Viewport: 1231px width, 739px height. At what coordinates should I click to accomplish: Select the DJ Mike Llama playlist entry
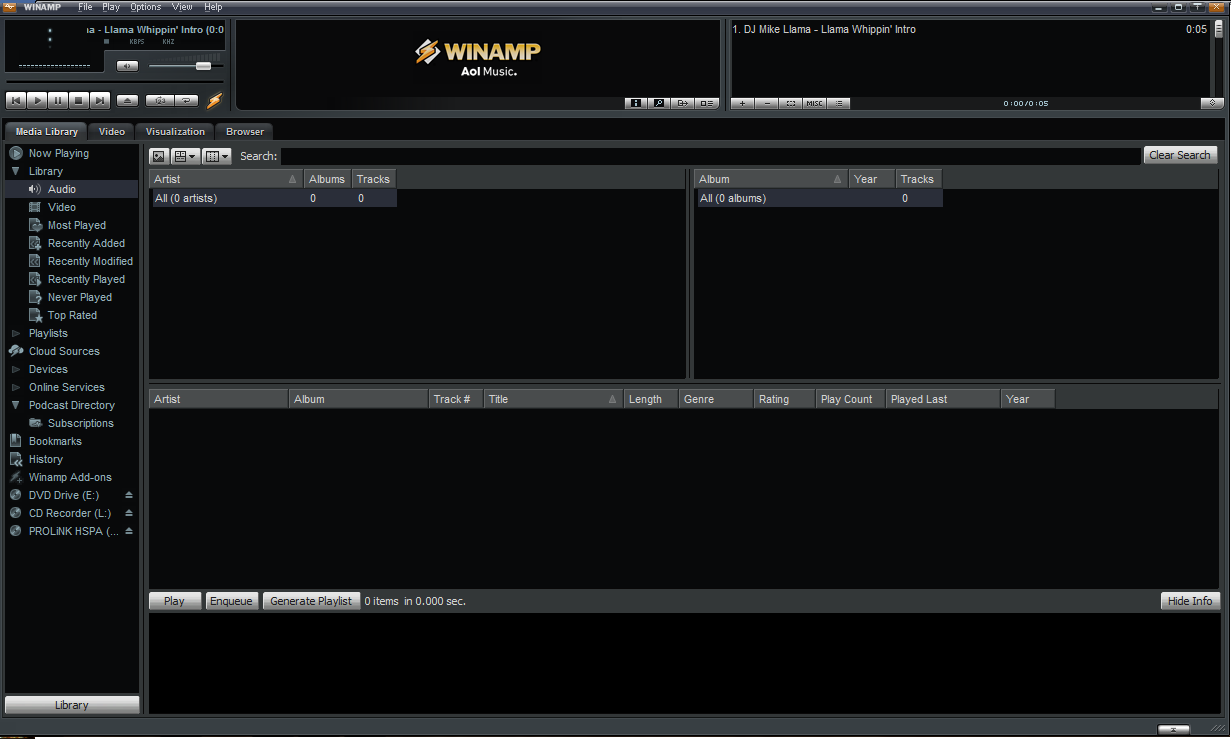click(969, 29)
